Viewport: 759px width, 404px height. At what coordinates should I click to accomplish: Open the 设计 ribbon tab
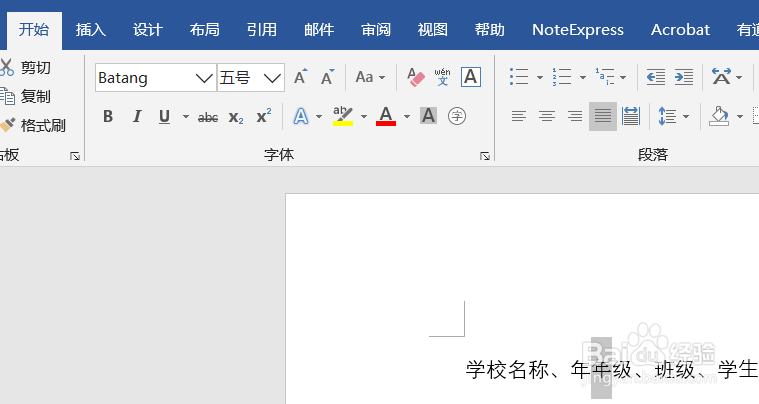point(148,30)
